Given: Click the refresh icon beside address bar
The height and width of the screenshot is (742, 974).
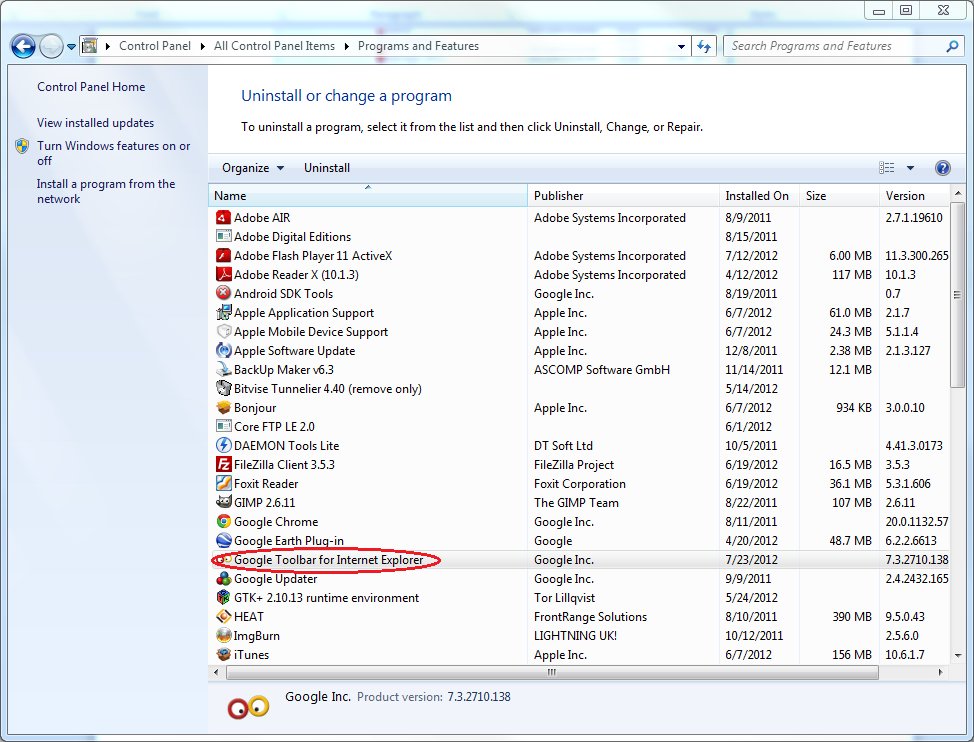Looking at the screenshot, I should click(705, 46).
